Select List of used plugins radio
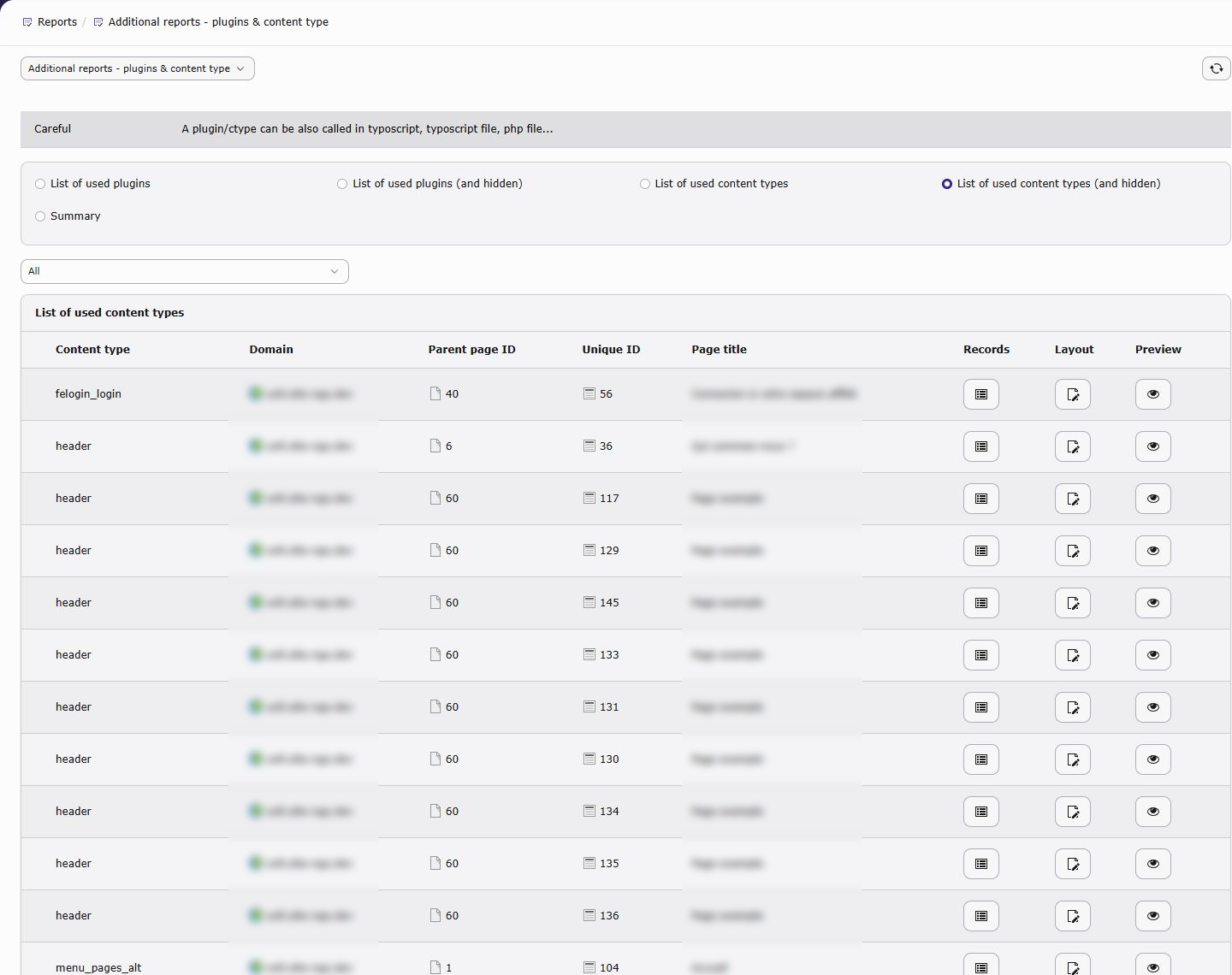The image size is (1232, 975). [x=40, y=184]
